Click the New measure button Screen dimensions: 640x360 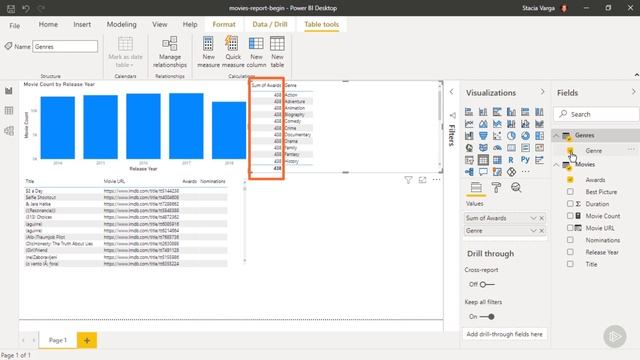[x=208, y=51]
